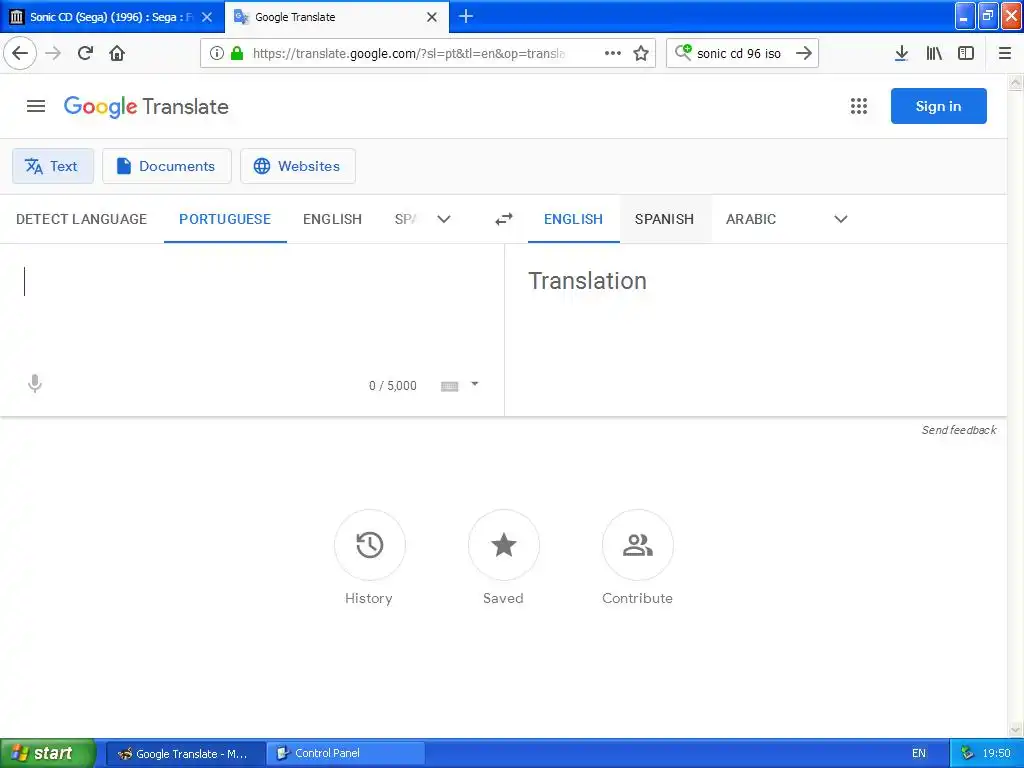
Task: Bookmark this page with the star
Action: (641, 53)
